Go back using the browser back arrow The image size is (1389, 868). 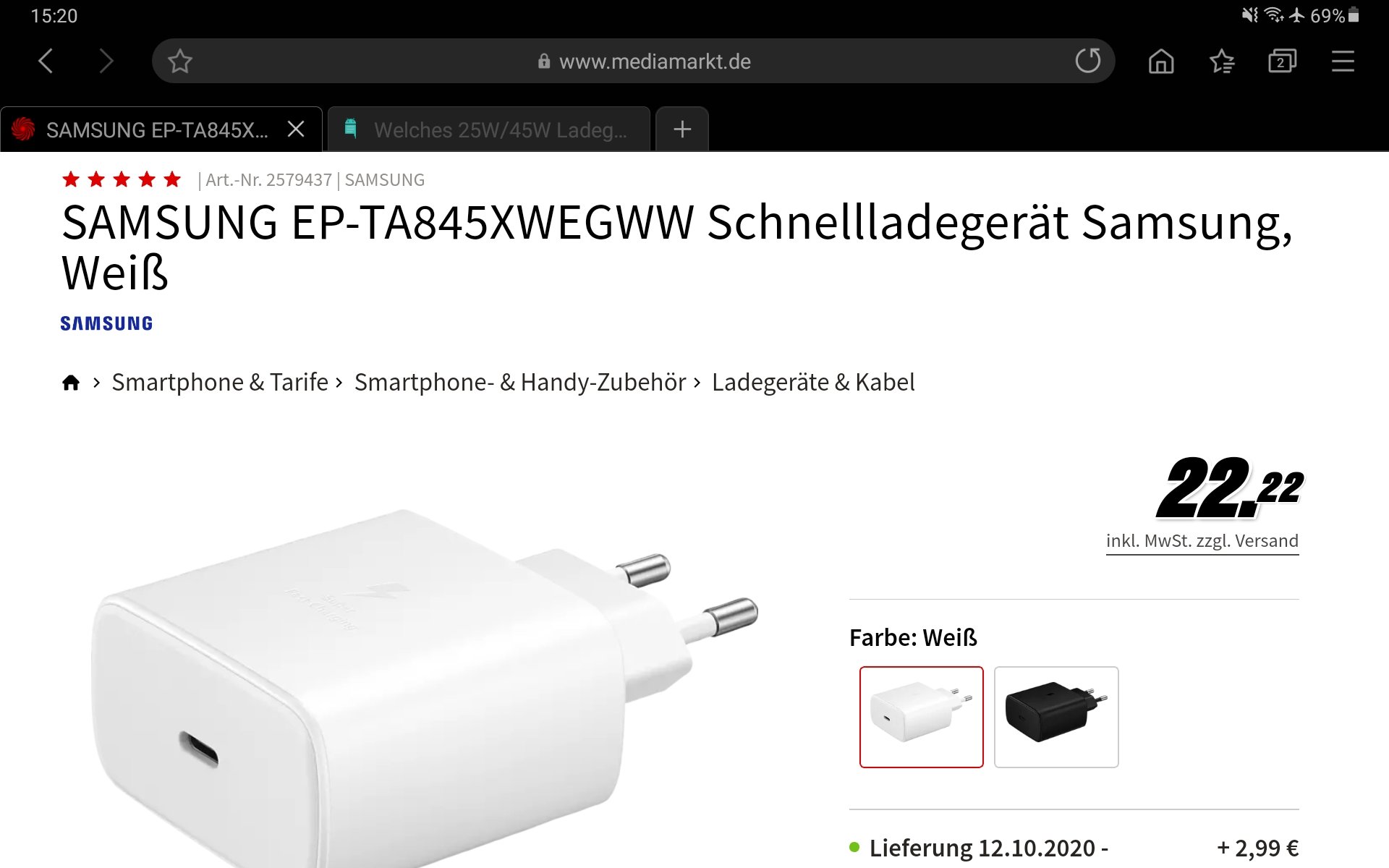46,61
